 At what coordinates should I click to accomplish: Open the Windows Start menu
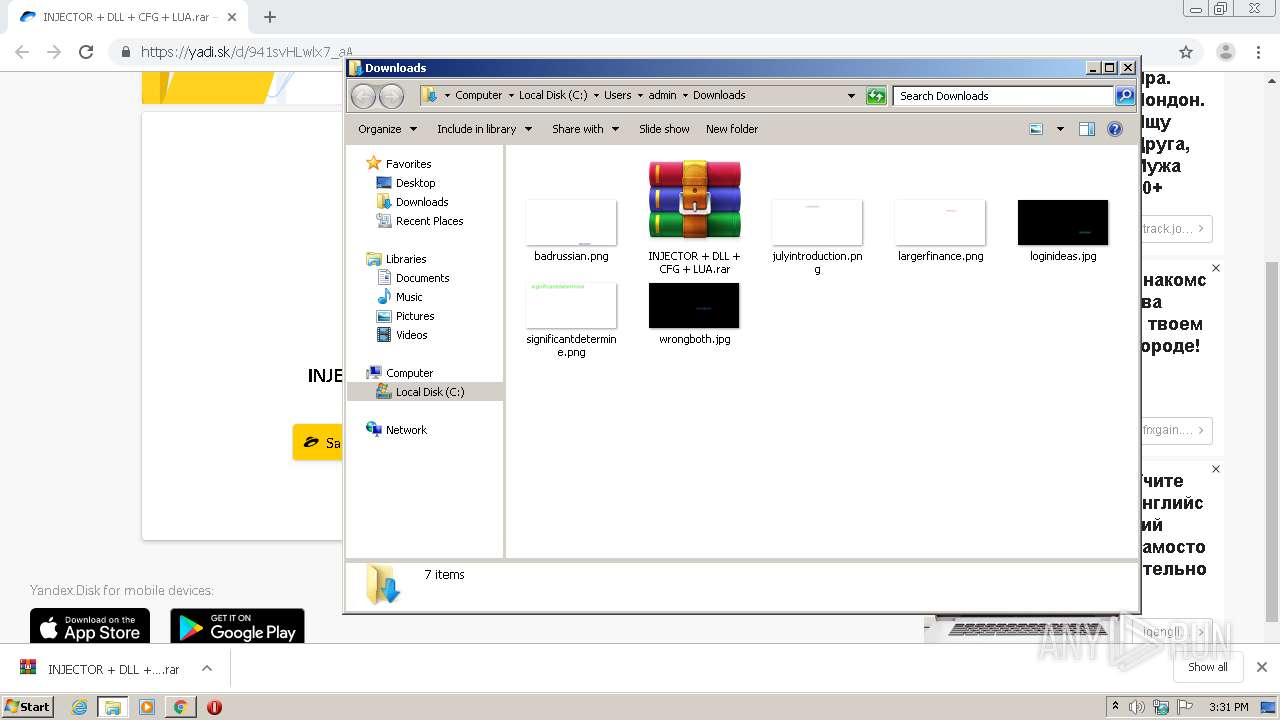pyautogui.click(x=27, y=707)
